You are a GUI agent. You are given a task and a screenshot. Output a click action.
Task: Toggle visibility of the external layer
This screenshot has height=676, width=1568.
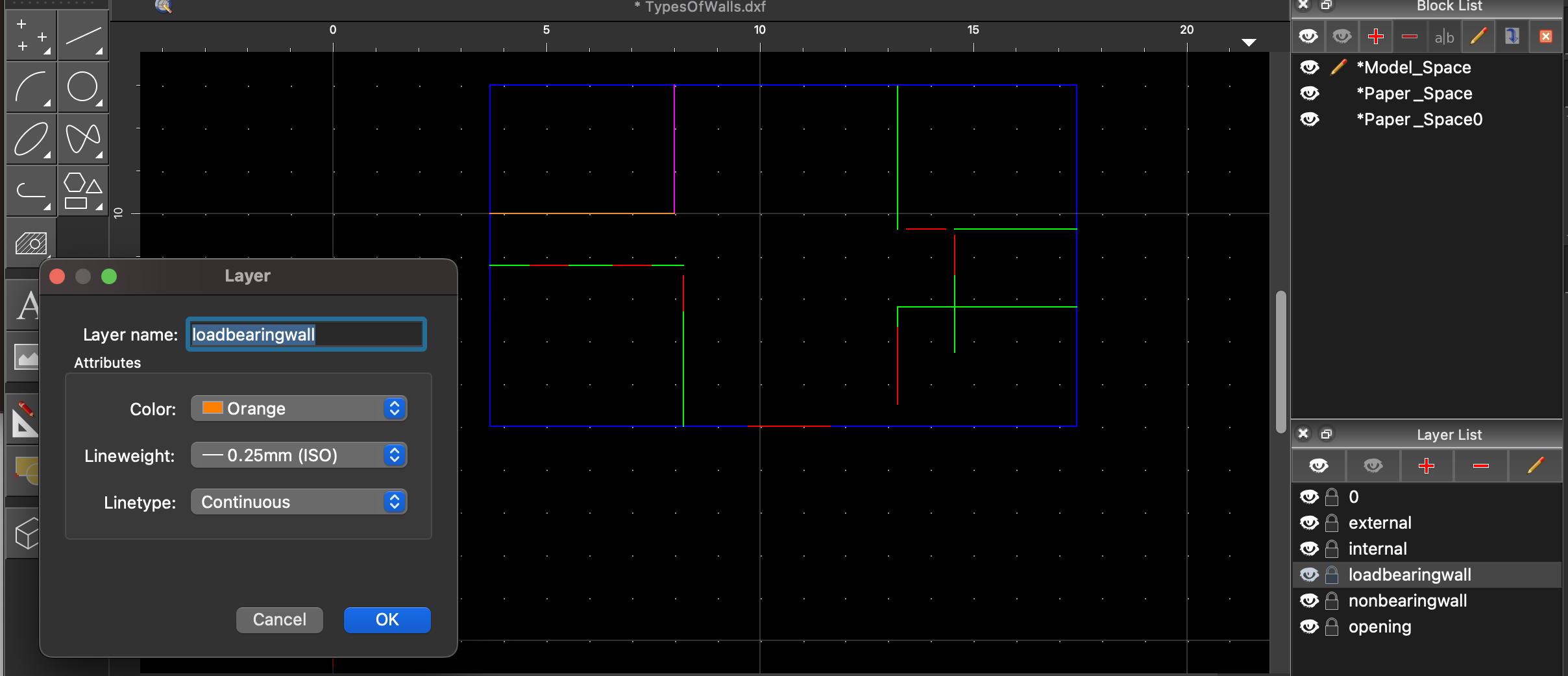1309,523
